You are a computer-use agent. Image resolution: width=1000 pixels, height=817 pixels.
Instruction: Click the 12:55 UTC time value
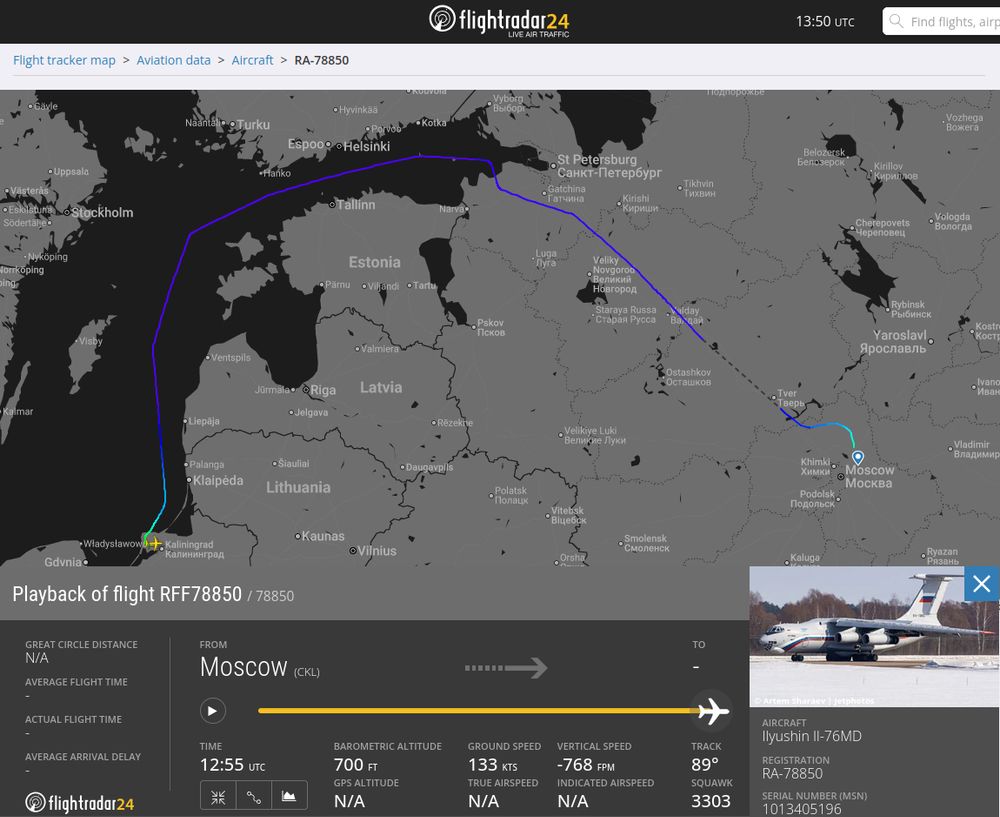point(232,764)
